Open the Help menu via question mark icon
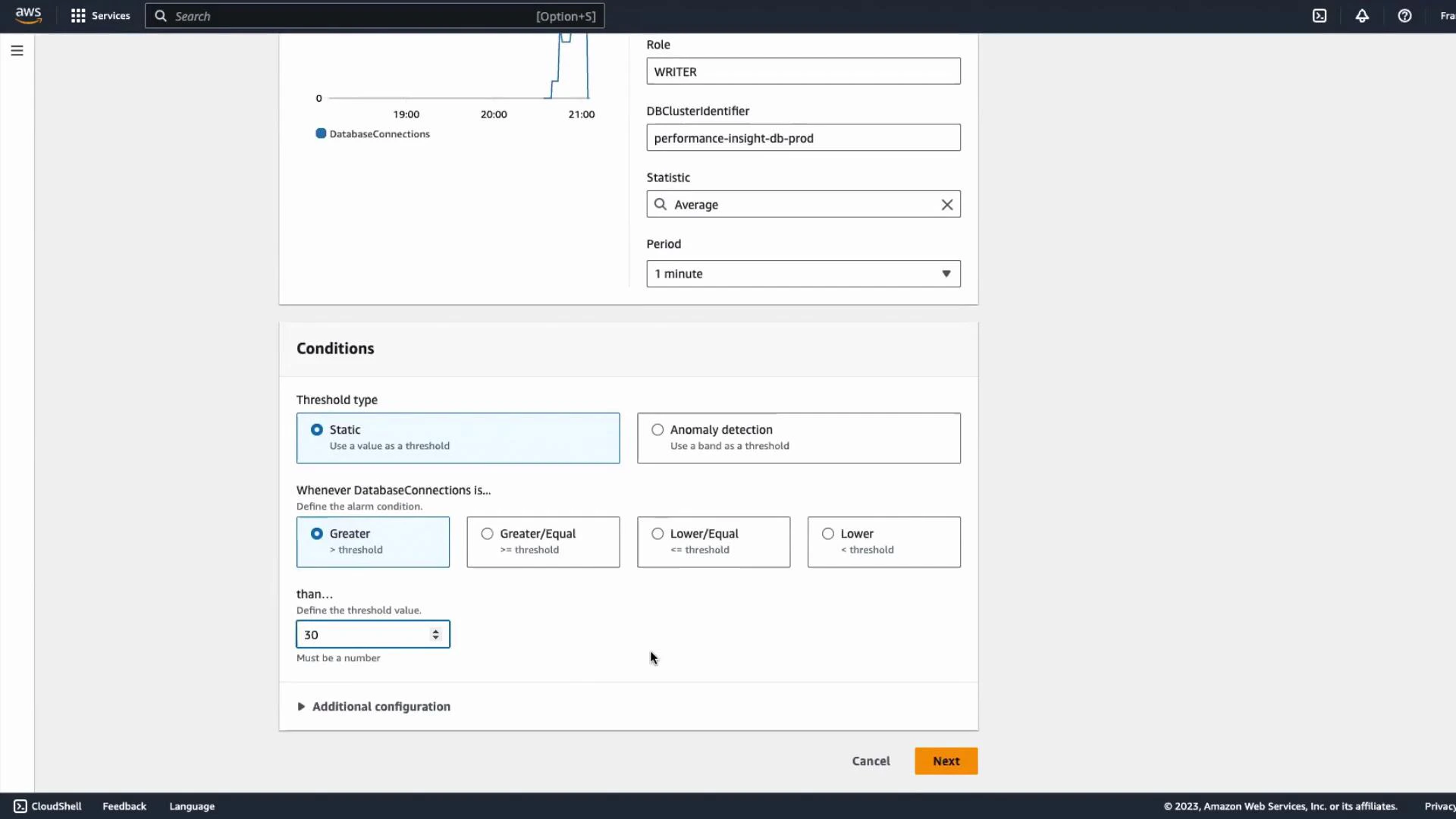 1405,15
